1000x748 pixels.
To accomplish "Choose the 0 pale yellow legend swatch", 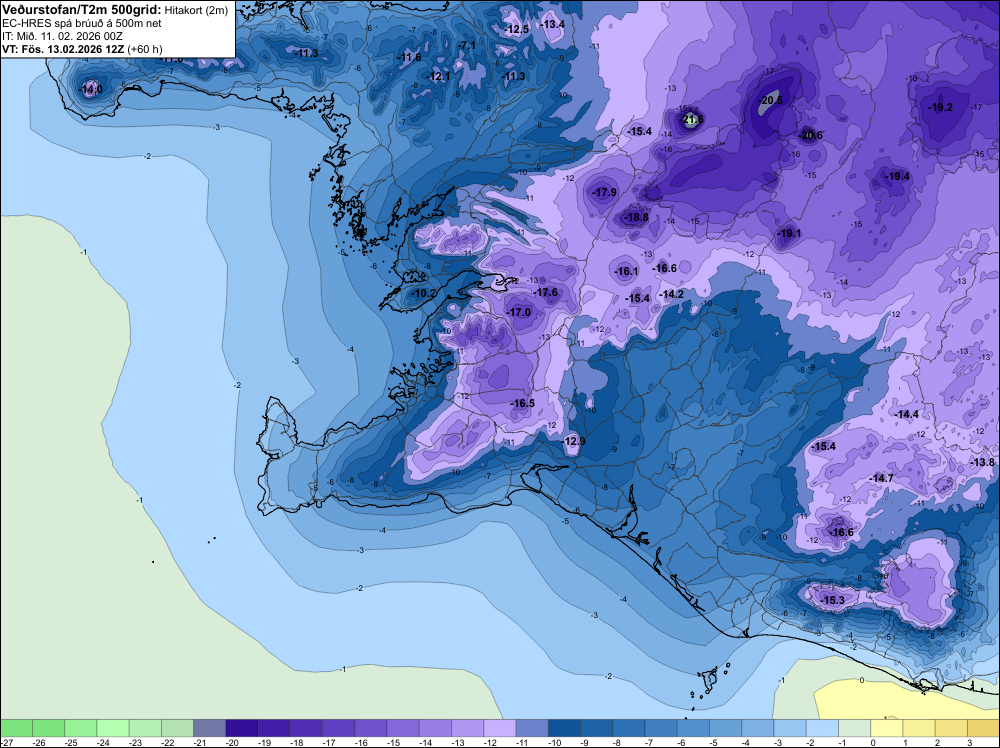I will click(x=886, y=728).
